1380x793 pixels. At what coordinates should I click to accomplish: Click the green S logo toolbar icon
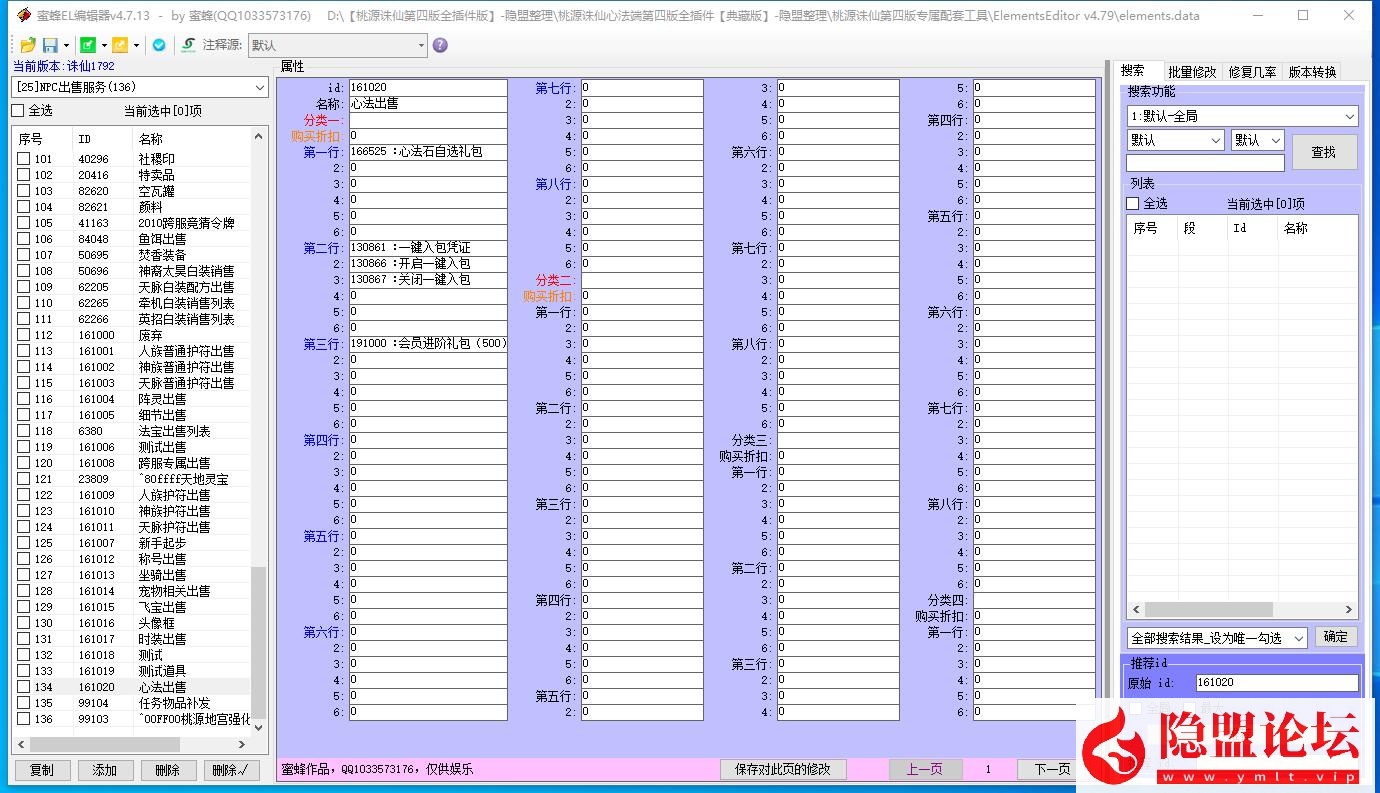[x=188, y=45]
